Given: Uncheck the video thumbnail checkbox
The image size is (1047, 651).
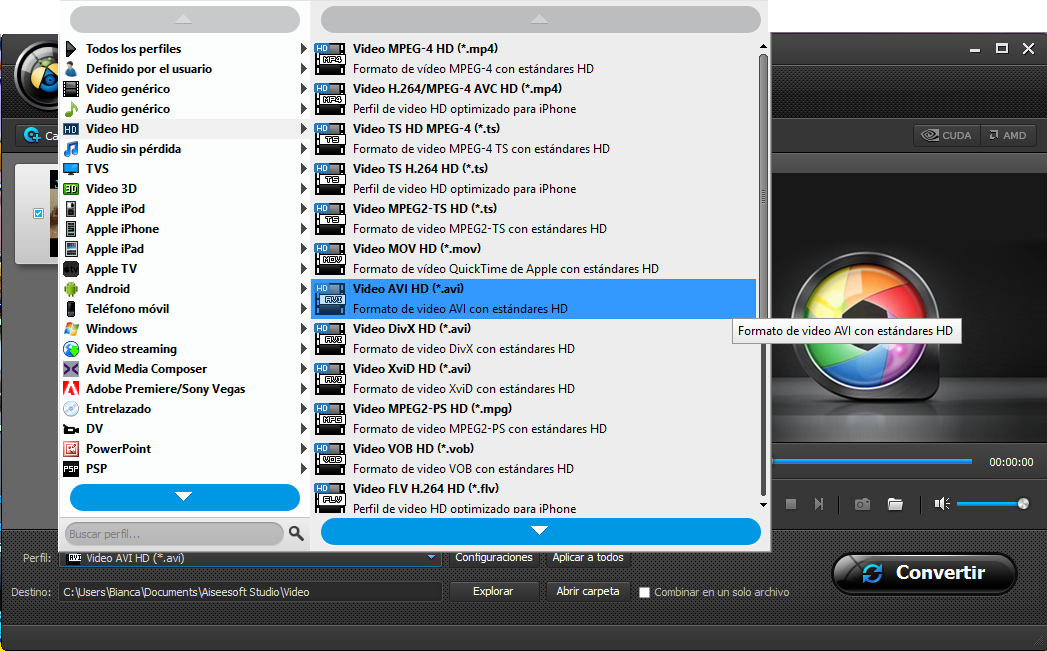Looking at the screenshot, I should [39, 213].
